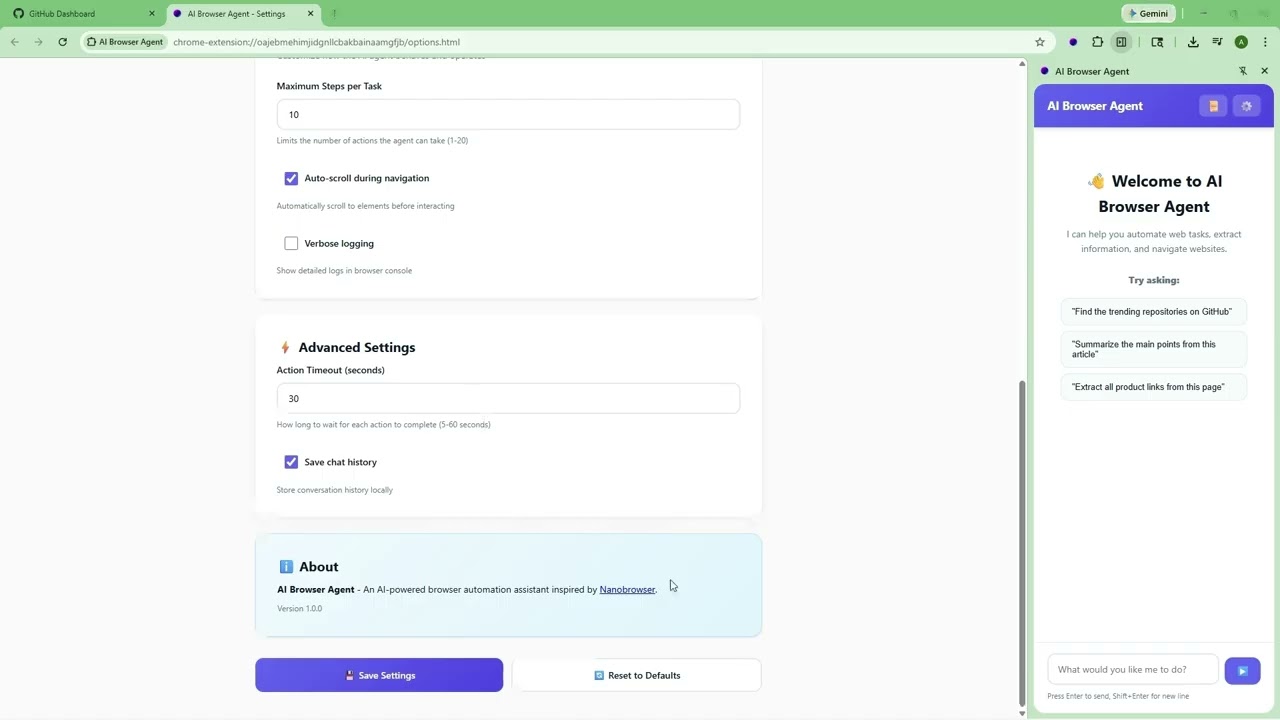This screenshot has height=720, width=1280.
Task: Click the Maximum Steps per Task field
Action: pyautogui.click(x=508, y=115)
